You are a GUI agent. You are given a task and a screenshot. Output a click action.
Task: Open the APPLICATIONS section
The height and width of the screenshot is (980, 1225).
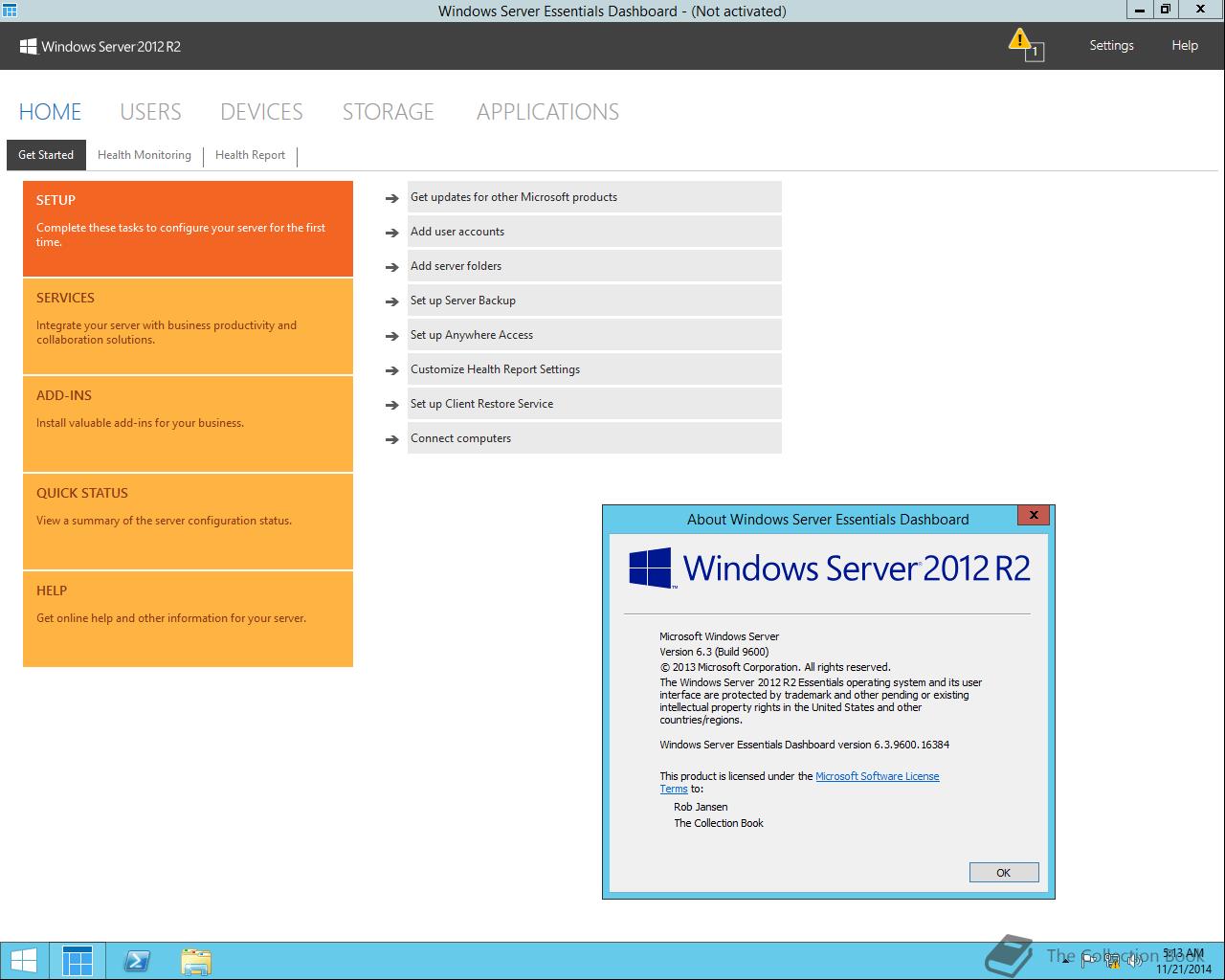(547, 112)
